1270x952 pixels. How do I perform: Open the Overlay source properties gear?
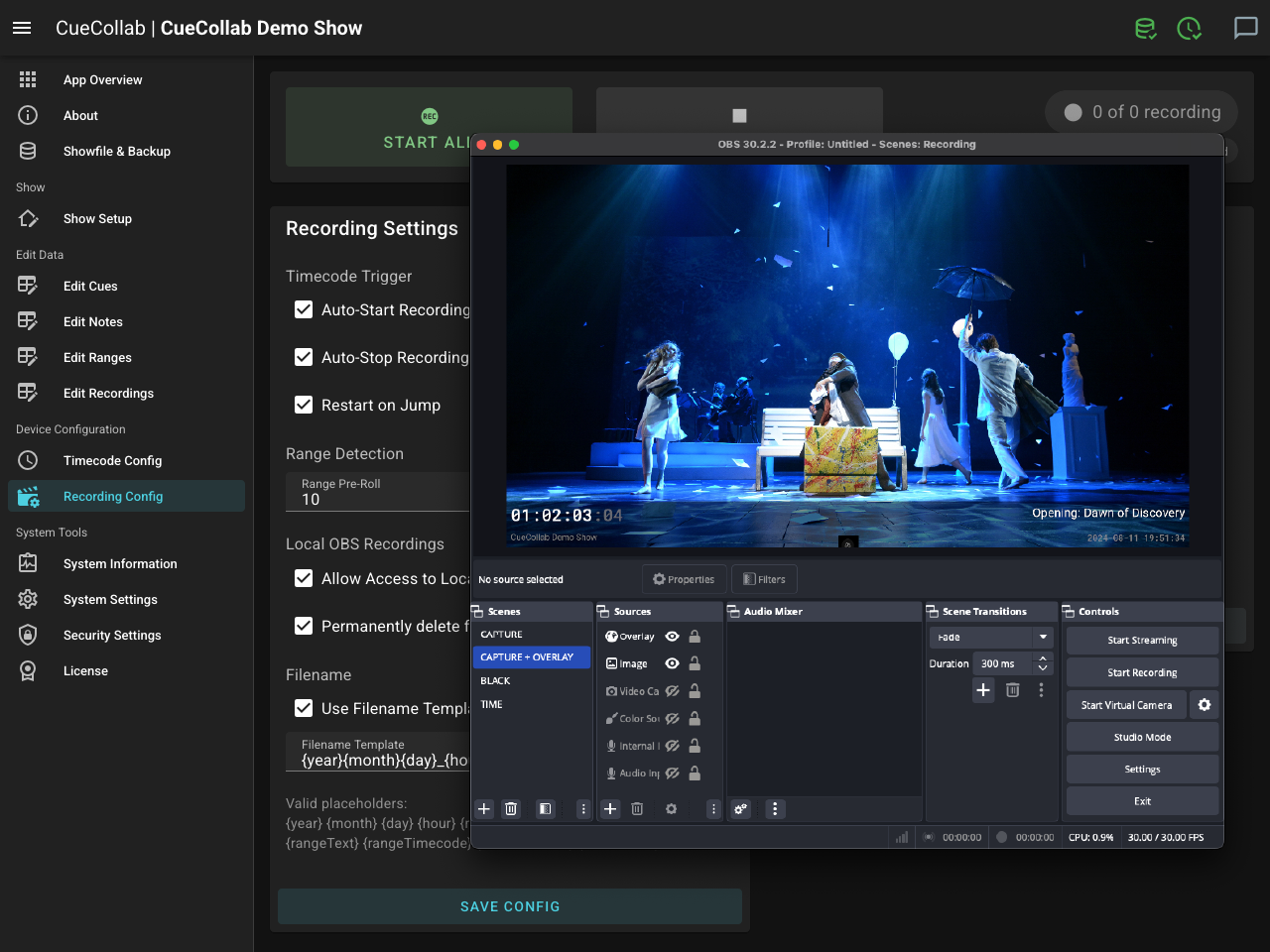[671, 809]
